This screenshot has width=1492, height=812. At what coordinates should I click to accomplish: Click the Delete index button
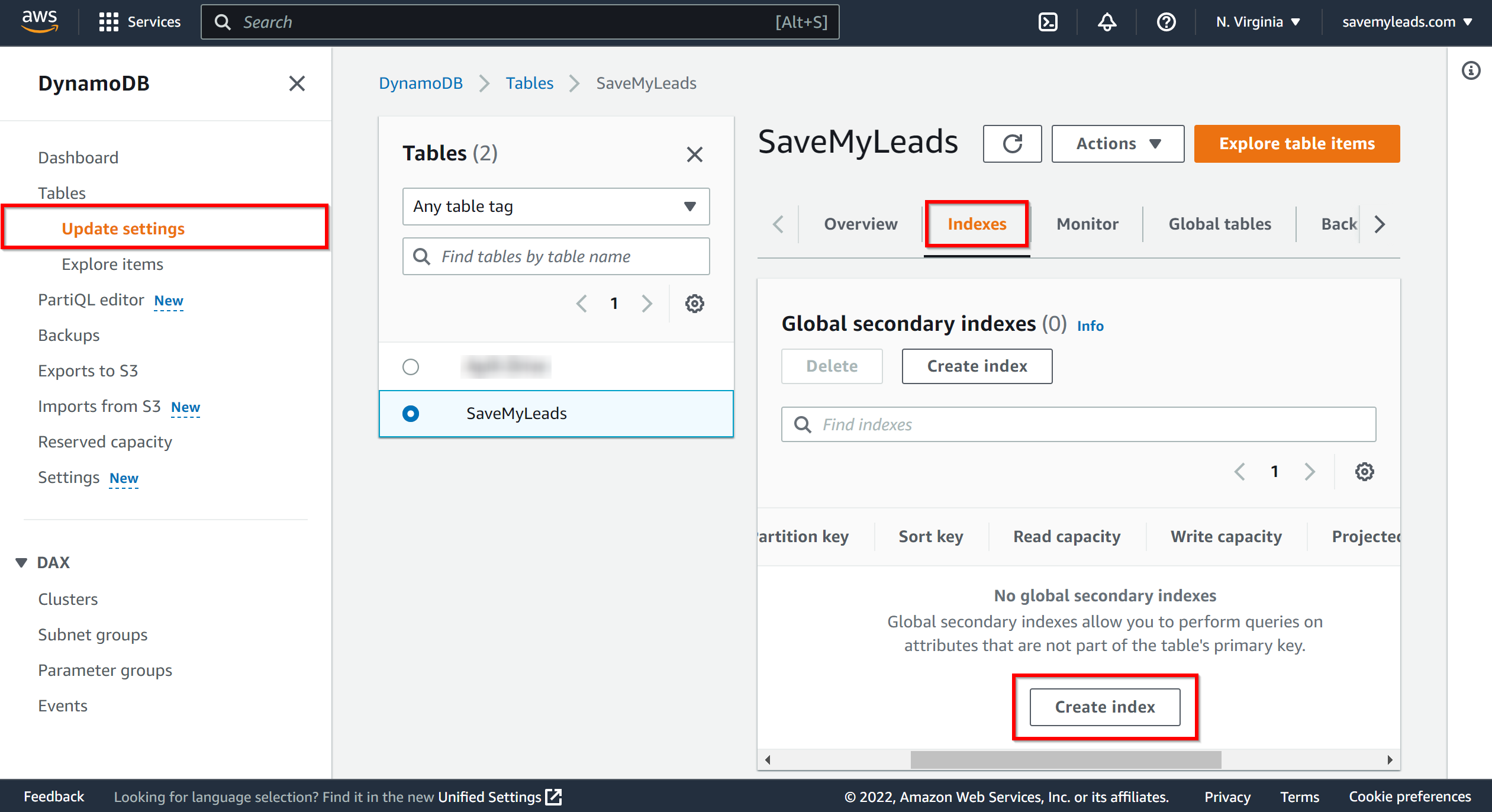(832, 366)
